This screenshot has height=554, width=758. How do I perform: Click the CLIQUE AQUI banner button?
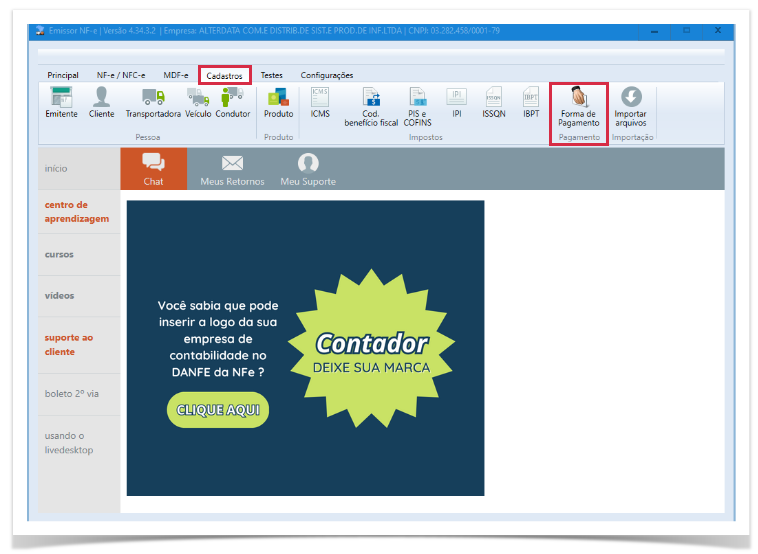click(x=218, y=410)
